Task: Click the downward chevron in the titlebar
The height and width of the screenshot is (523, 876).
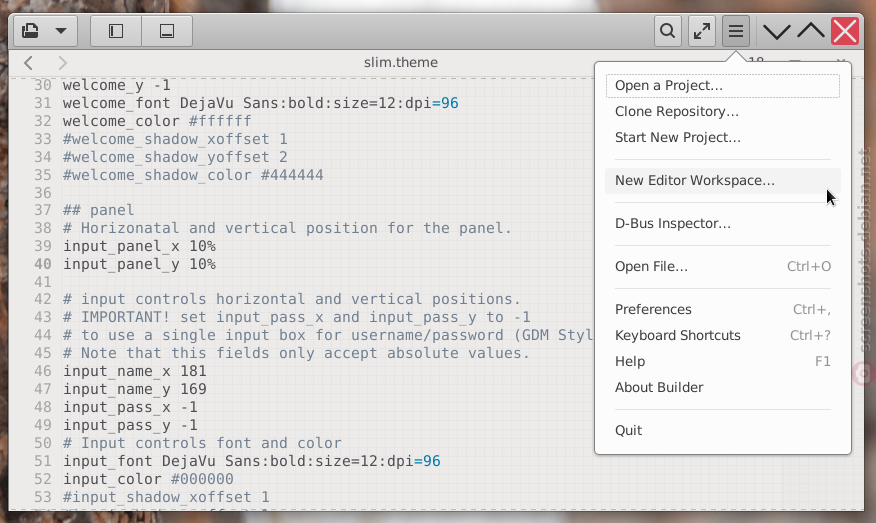Action: coord(777,31)
